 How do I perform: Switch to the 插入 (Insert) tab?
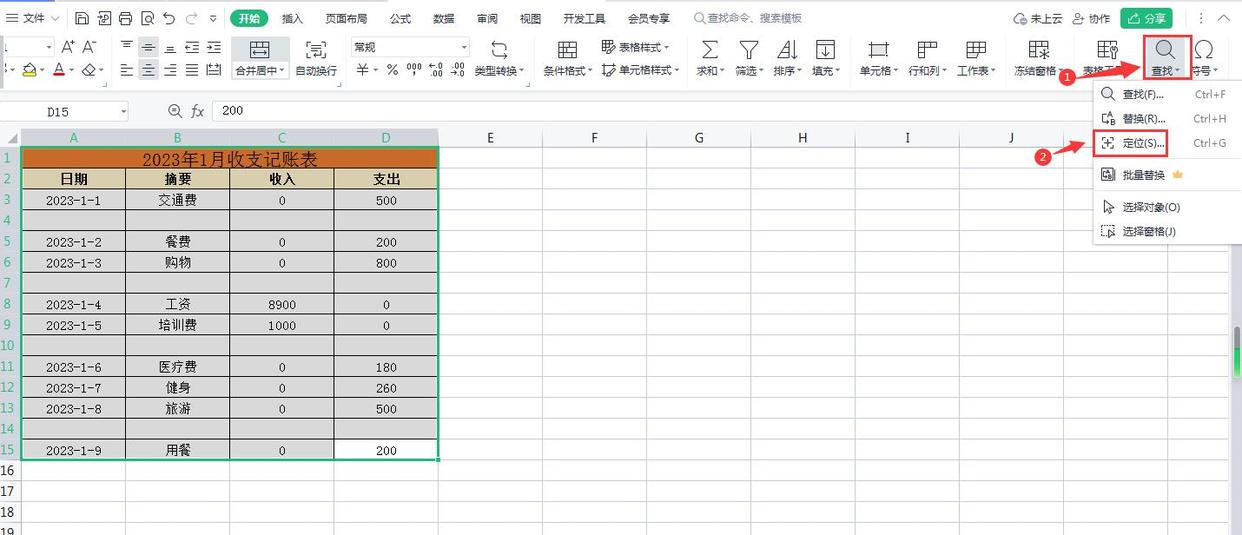point(292,18)
